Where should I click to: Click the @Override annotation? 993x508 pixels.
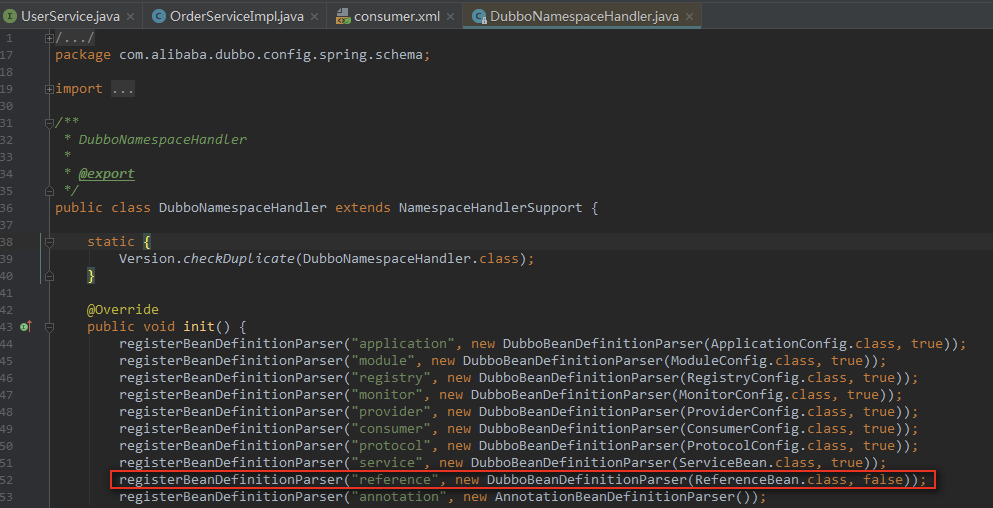123,310
